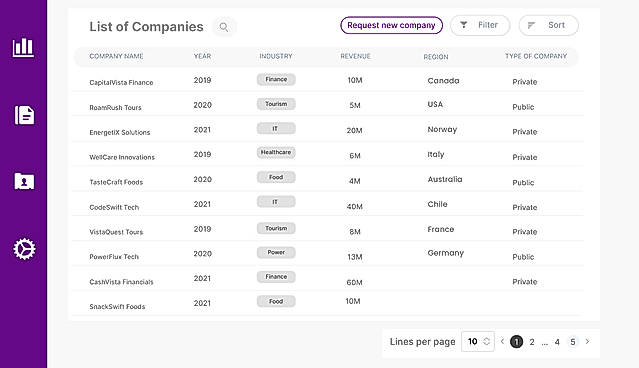The image size is (639, 368).
Task: Select the WellCare Innovations company name
Action: 122,157
